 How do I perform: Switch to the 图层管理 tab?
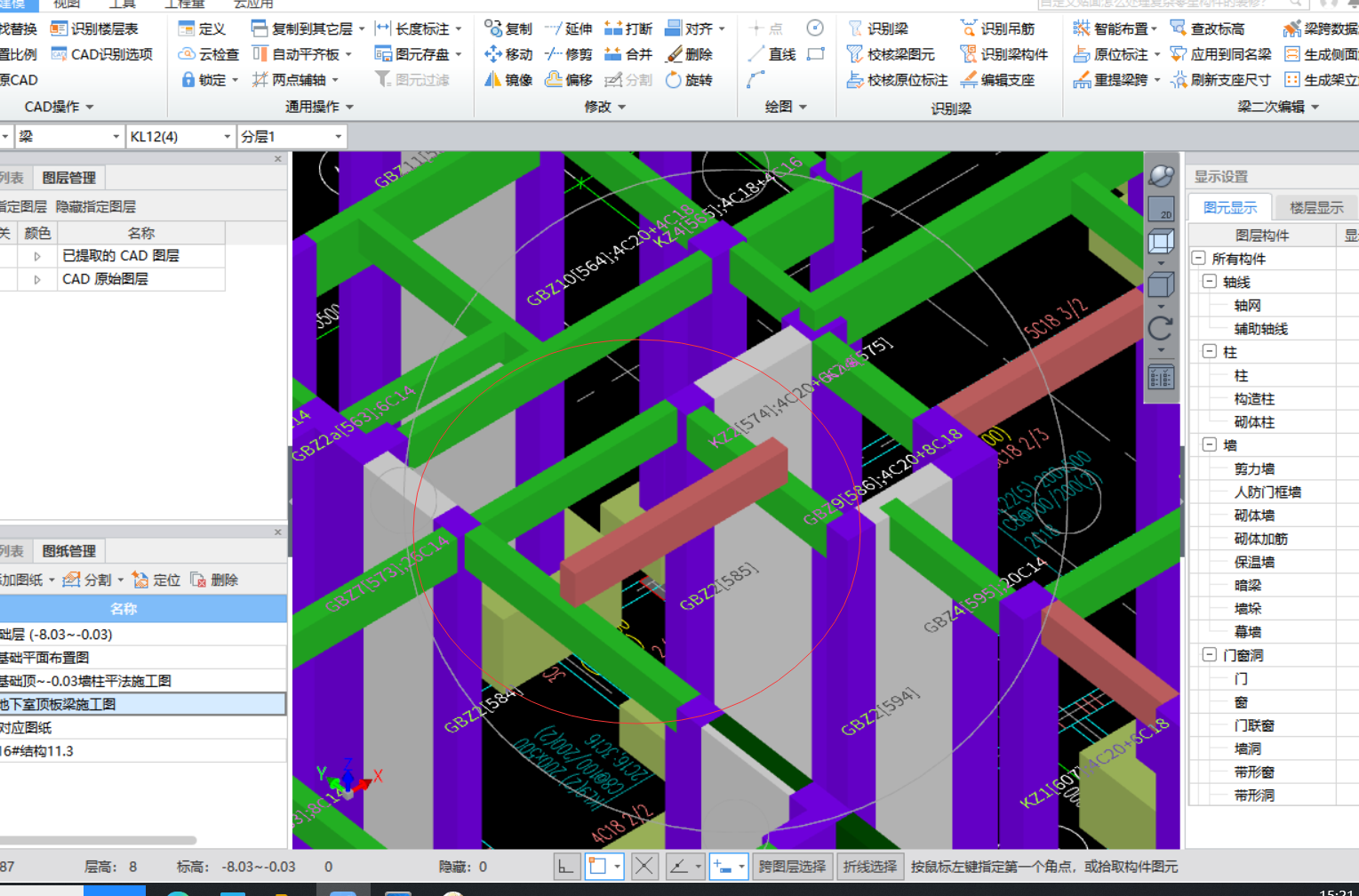tap(69, 178)
